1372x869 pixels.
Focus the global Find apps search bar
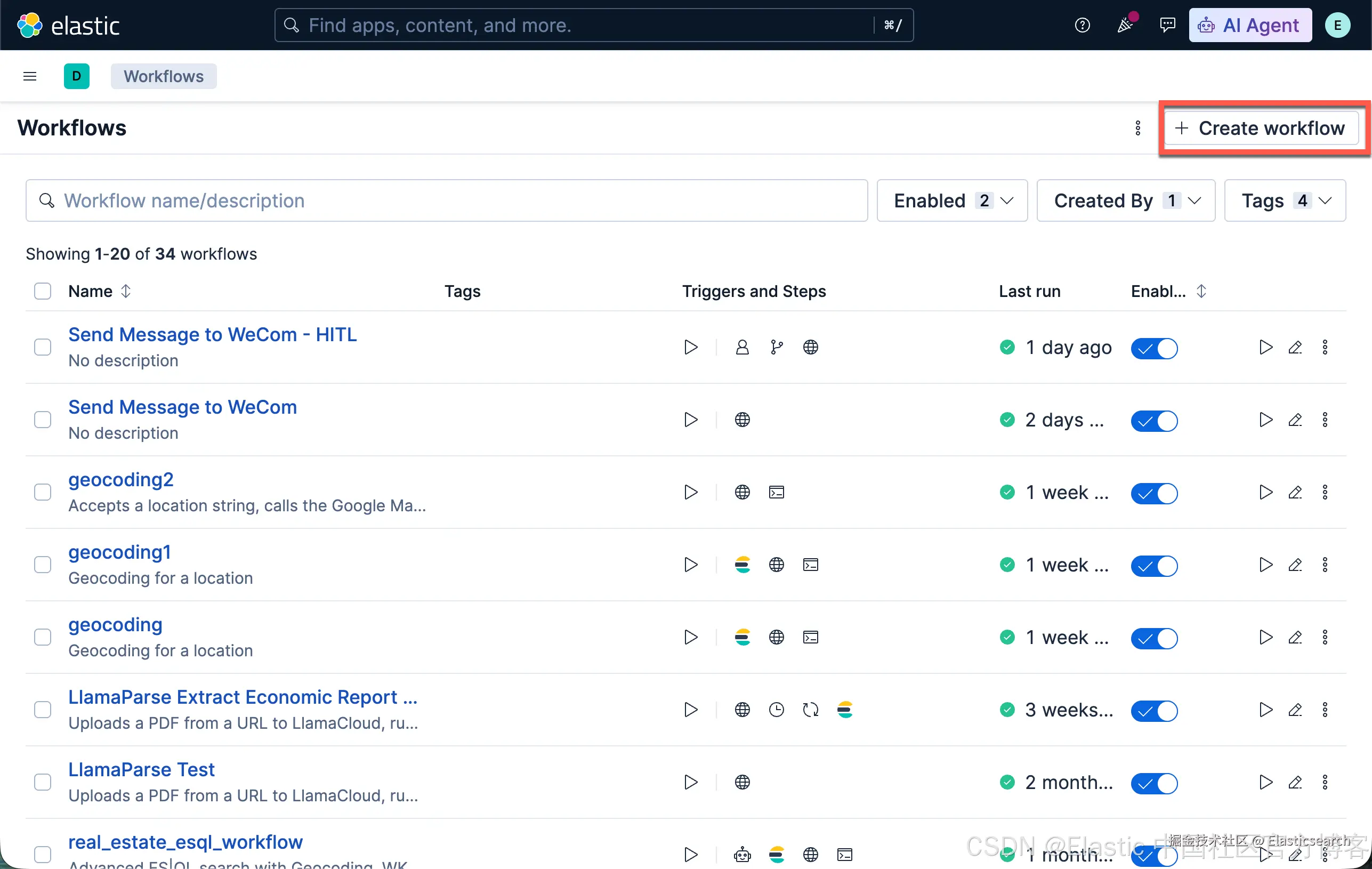[594, 25]
